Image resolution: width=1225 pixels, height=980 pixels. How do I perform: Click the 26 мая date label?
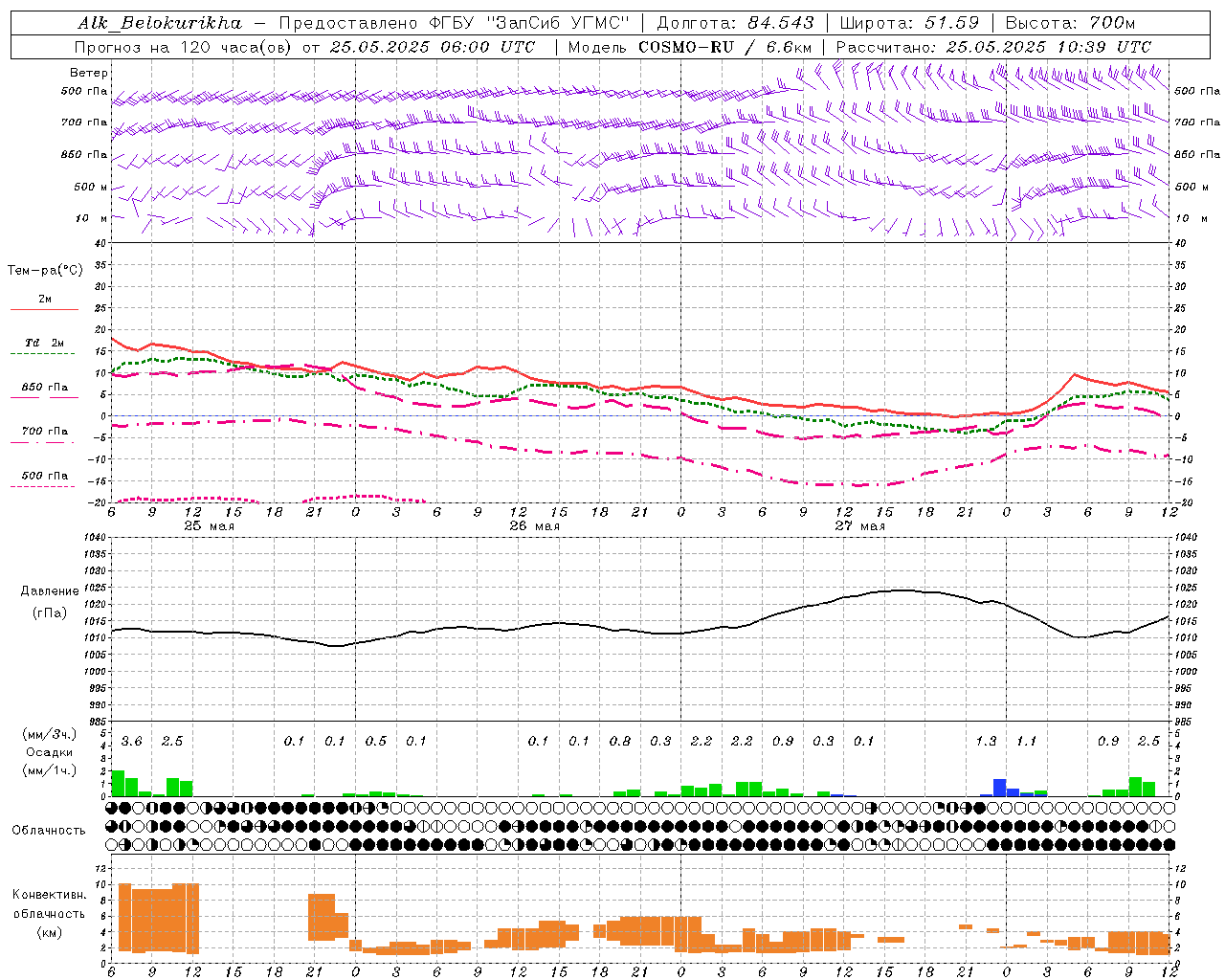534,525
